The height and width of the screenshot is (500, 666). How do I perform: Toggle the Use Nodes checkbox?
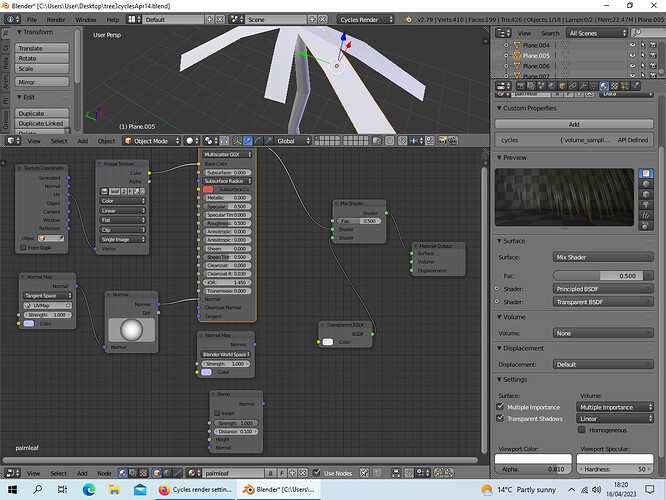pyautogui.click(x=316, y=472)
